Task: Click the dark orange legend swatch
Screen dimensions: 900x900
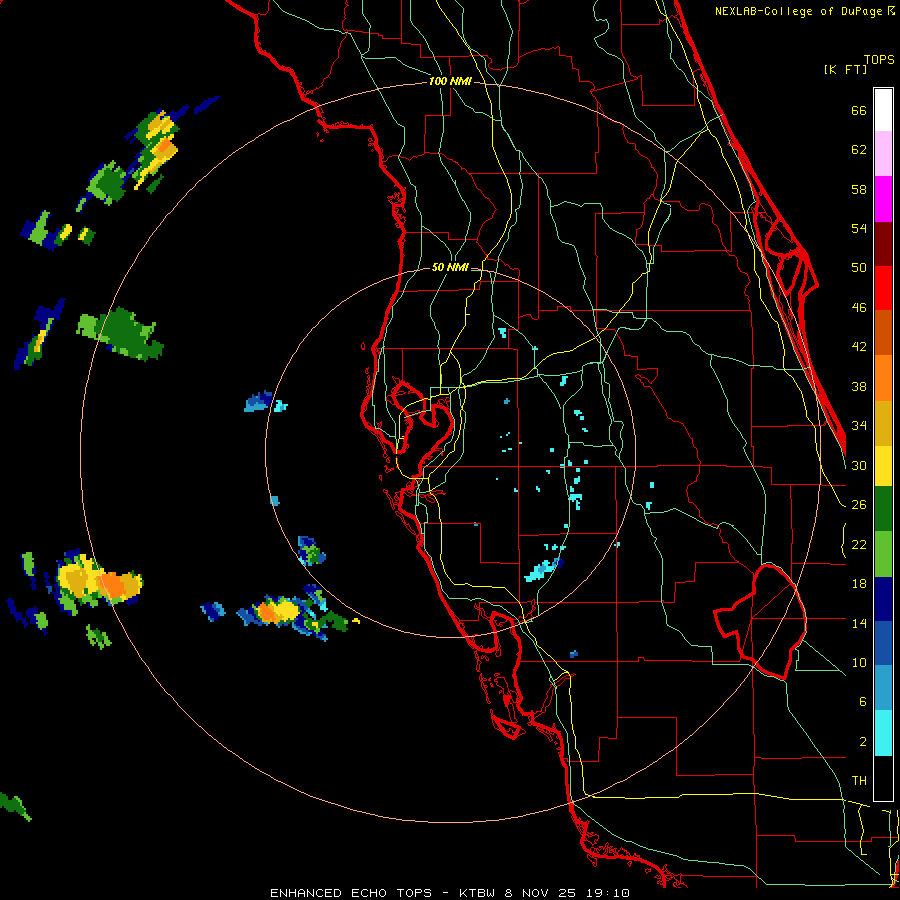Action: click(x=883, y=332)
